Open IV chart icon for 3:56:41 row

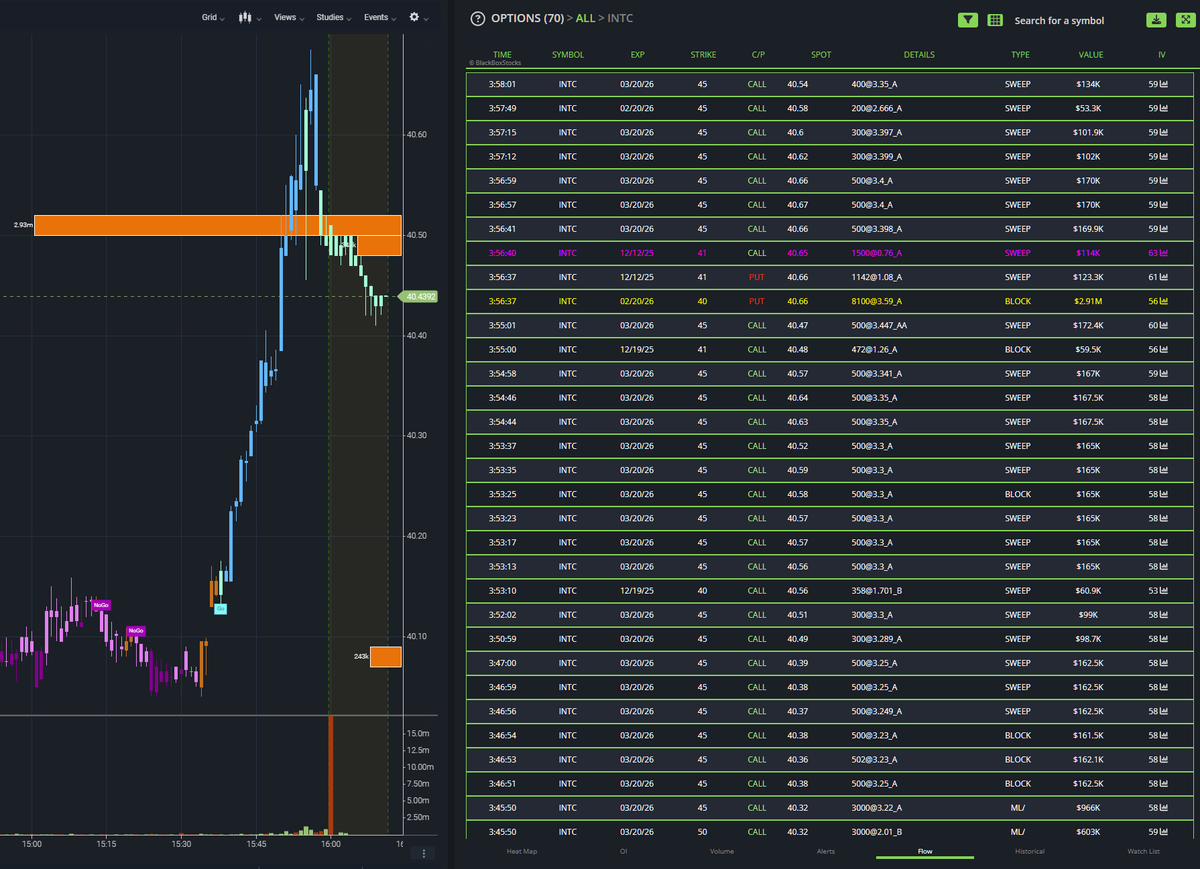click(x=1164, y=229)
